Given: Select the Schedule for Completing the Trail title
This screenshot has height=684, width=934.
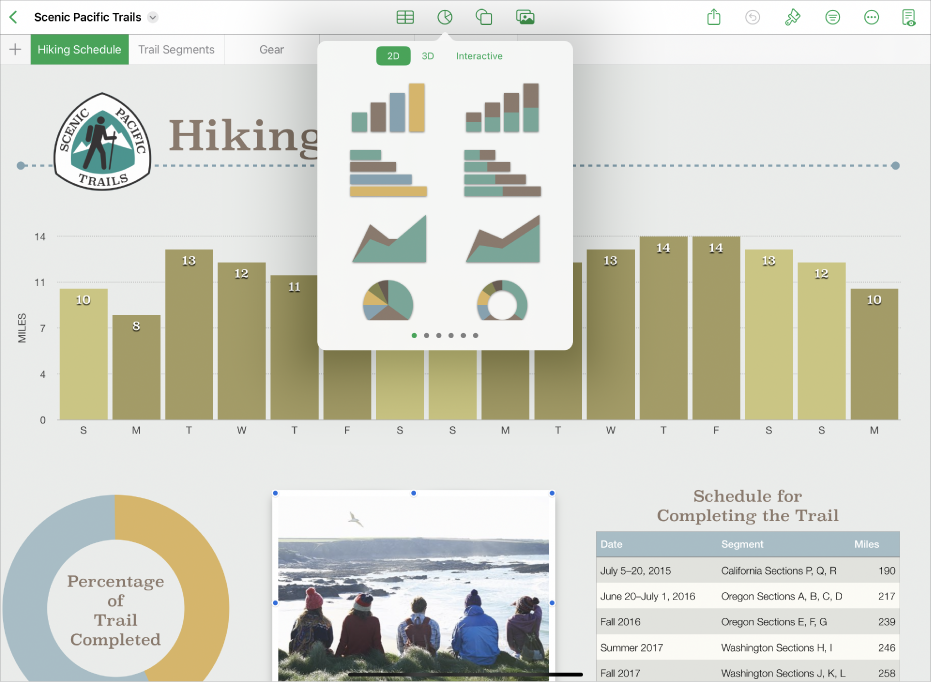Looking at the screenshot, I should pyautogui.click(x=748, y=506).
